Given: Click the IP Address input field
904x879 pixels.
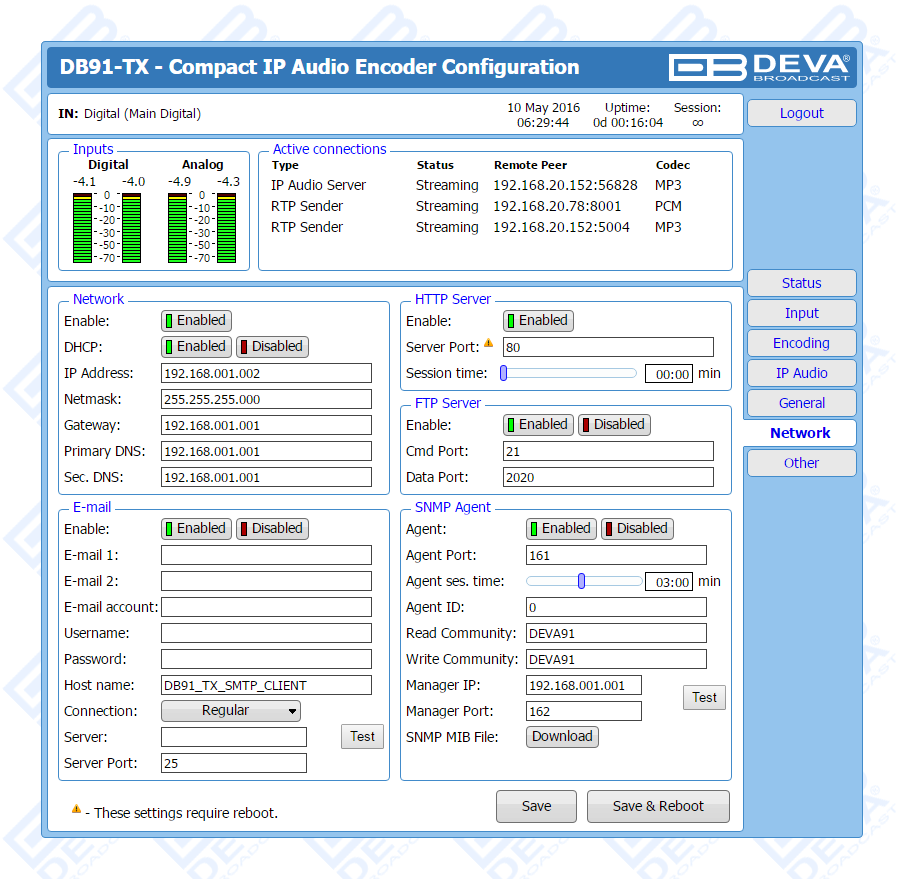Looking at the screenshot, I should [266, 373].
